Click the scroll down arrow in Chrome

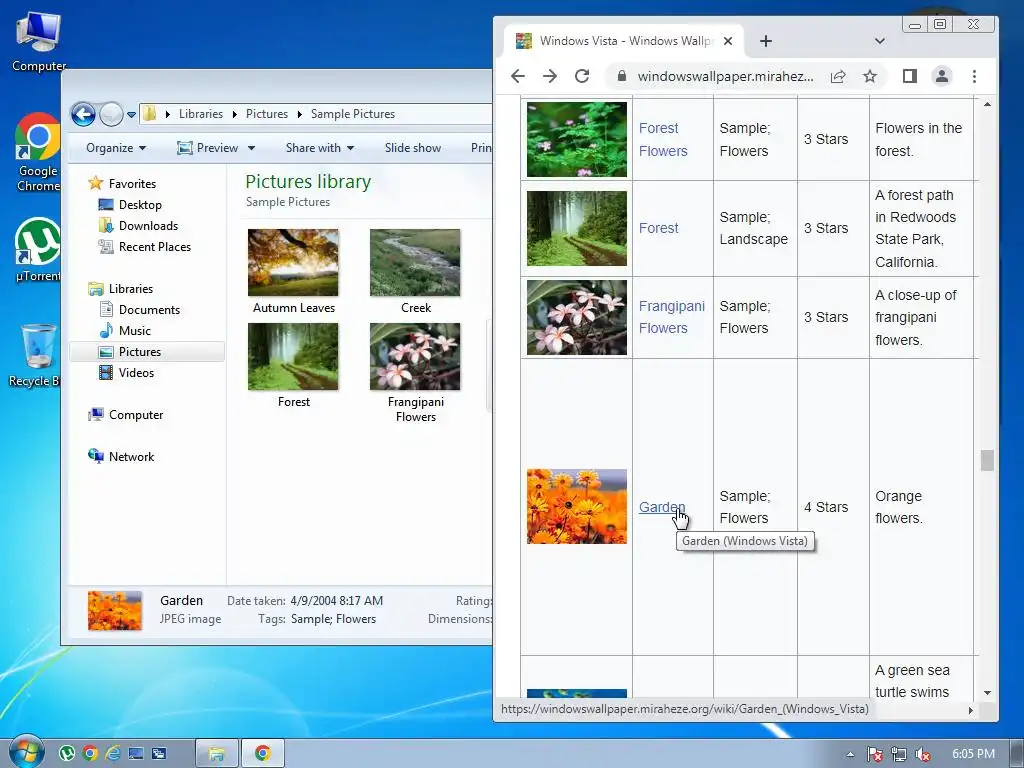tap(987, 692)
